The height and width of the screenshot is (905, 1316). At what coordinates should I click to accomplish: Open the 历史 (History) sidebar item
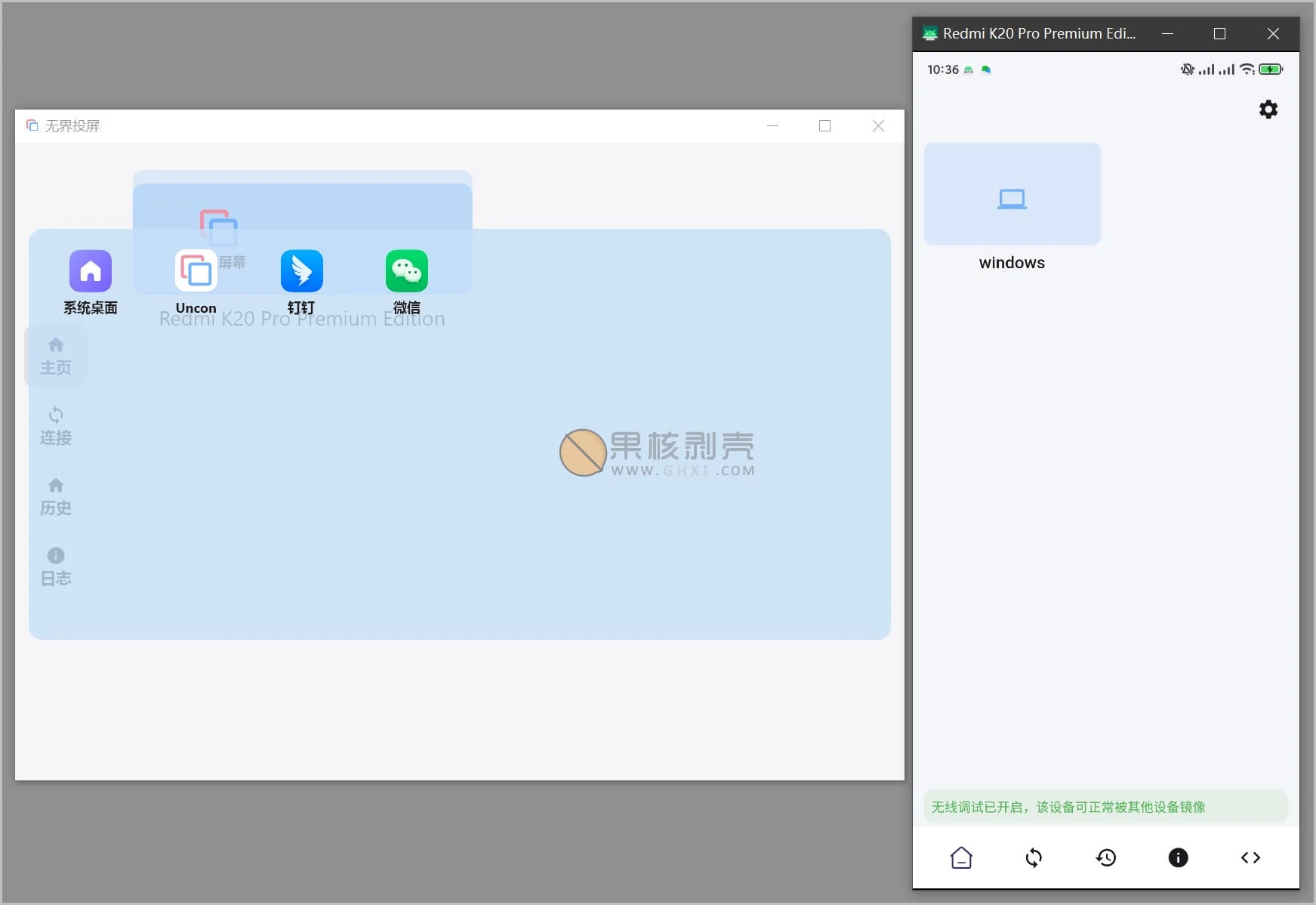click(x=55, y=495)
